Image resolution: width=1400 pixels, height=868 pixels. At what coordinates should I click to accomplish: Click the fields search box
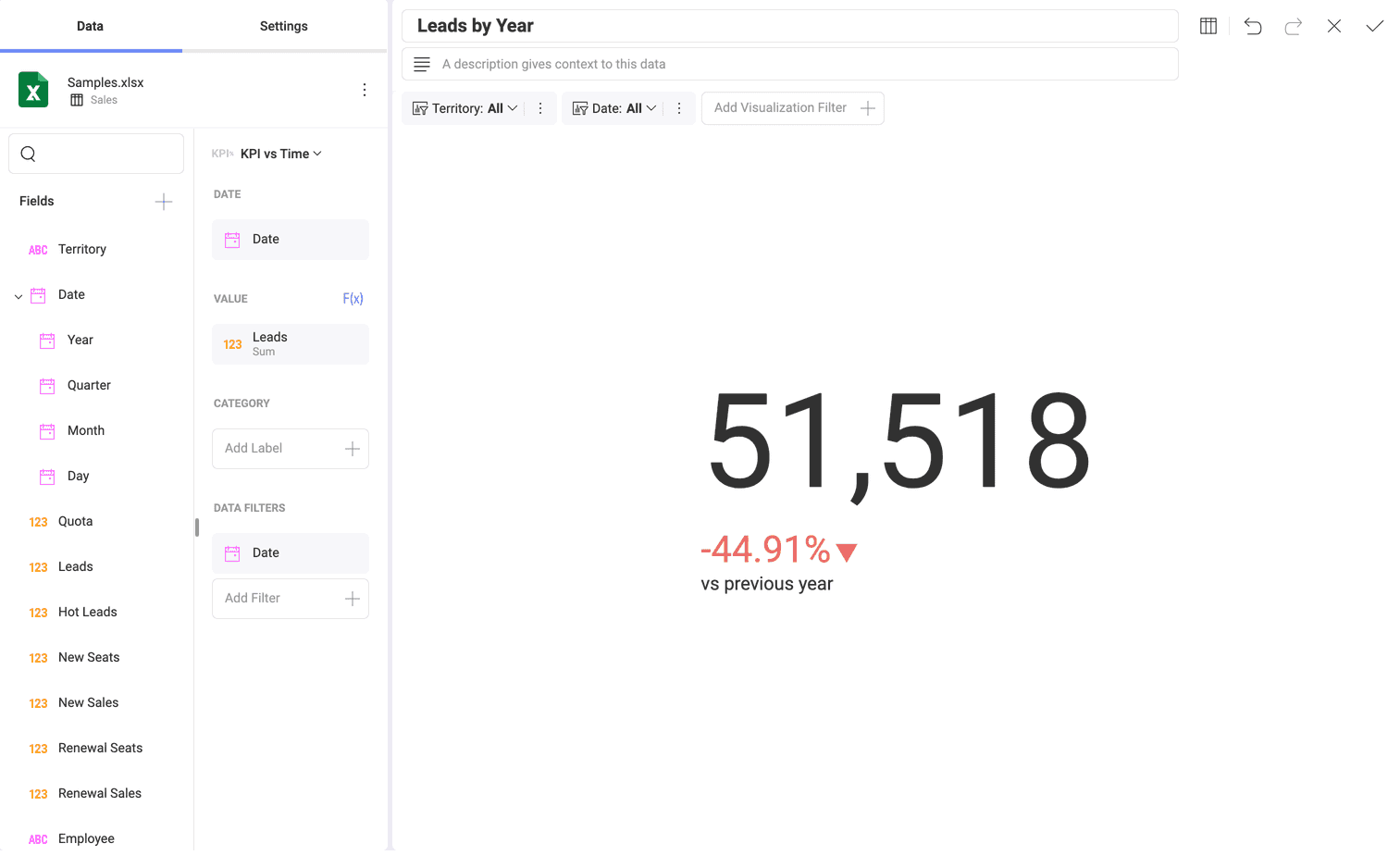click(96, 154)
